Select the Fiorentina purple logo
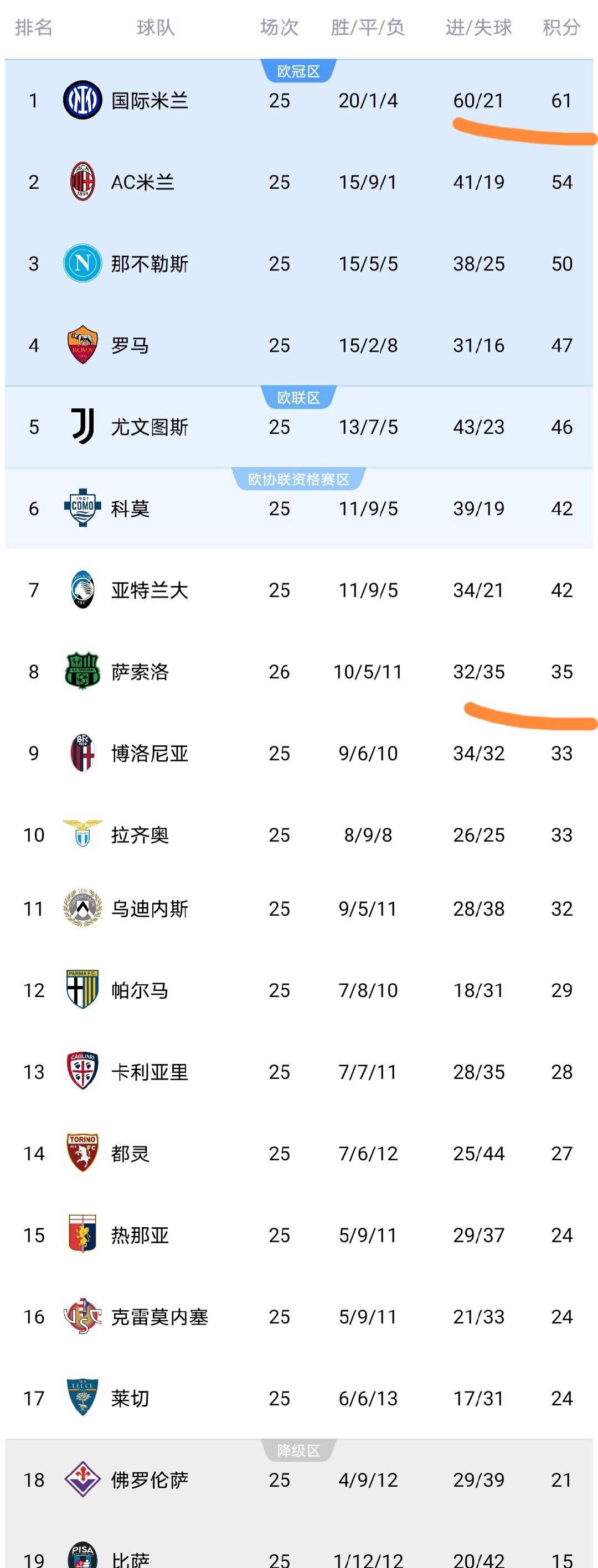Image resolution: width=598 pixels, height=1568 pixels. coord(82,1479)
